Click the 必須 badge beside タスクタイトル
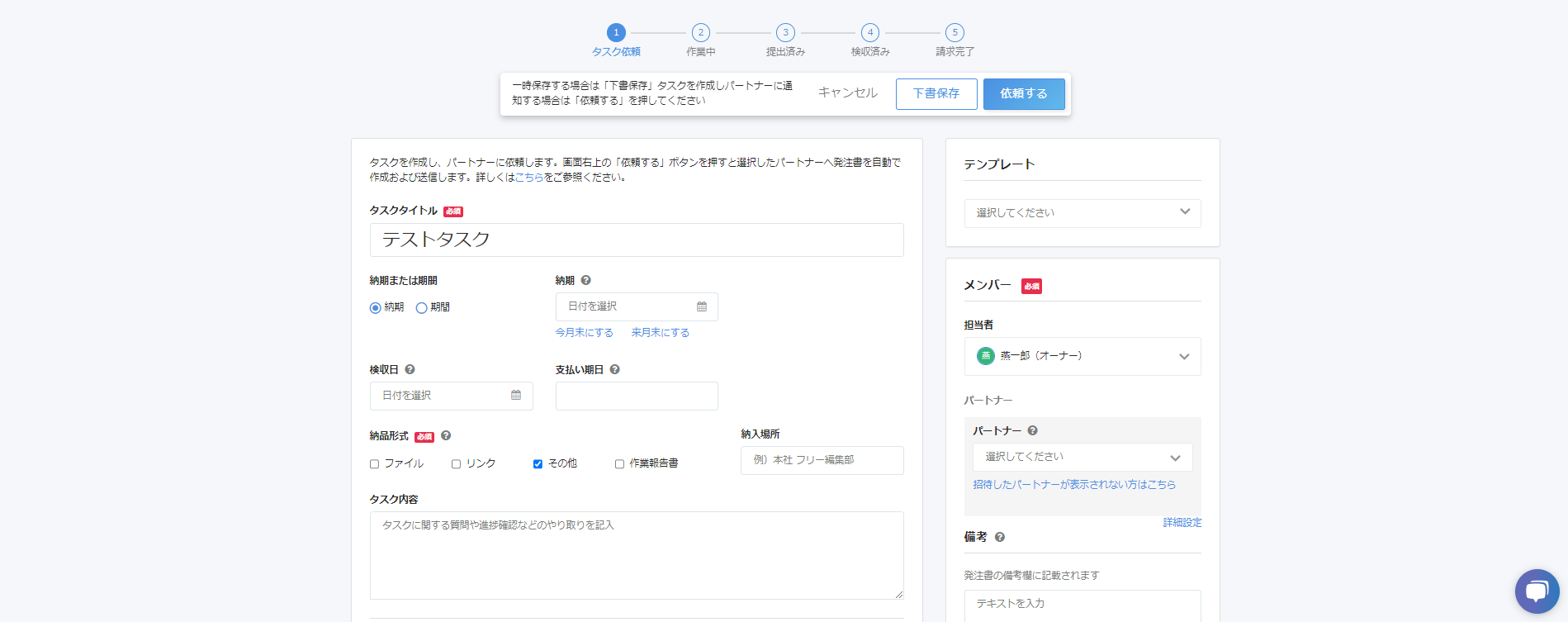 click(x=453, y=211)
